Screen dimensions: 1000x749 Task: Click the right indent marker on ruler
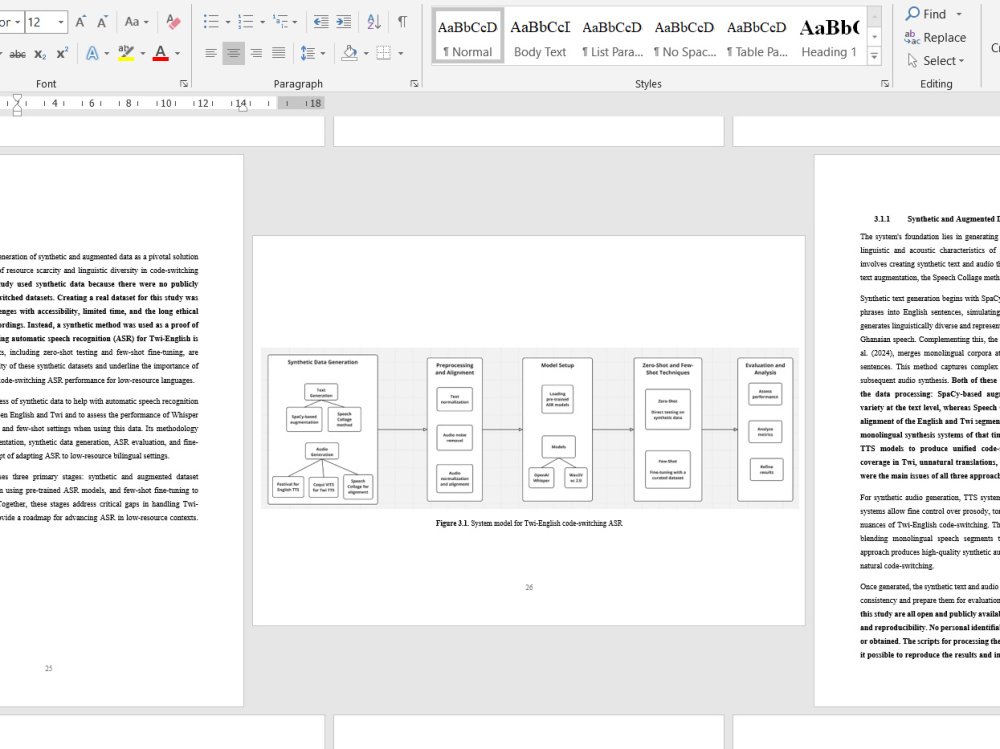click(242, 108)
